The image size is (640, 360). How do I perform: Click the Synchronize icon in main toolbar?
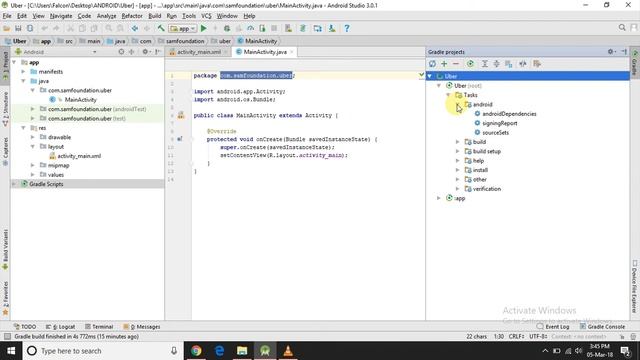pyautogui.click(x=30, y=28)
